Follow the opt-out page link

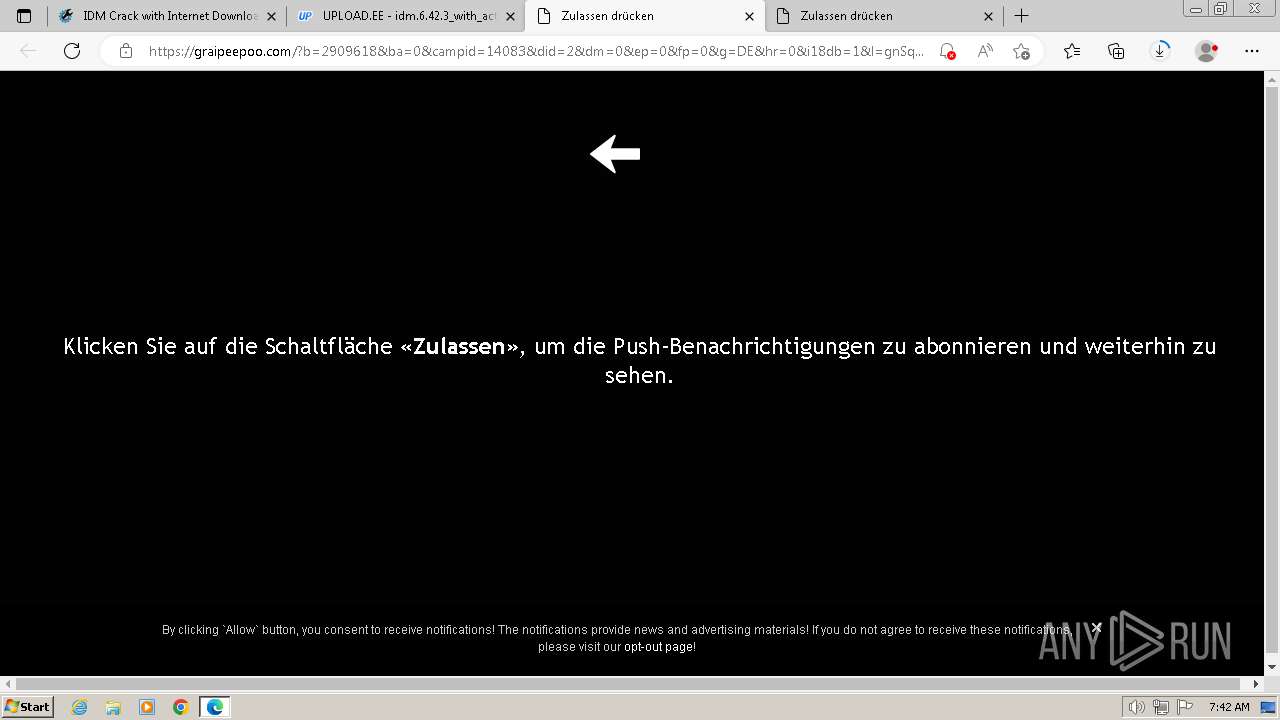pos(658,647)
